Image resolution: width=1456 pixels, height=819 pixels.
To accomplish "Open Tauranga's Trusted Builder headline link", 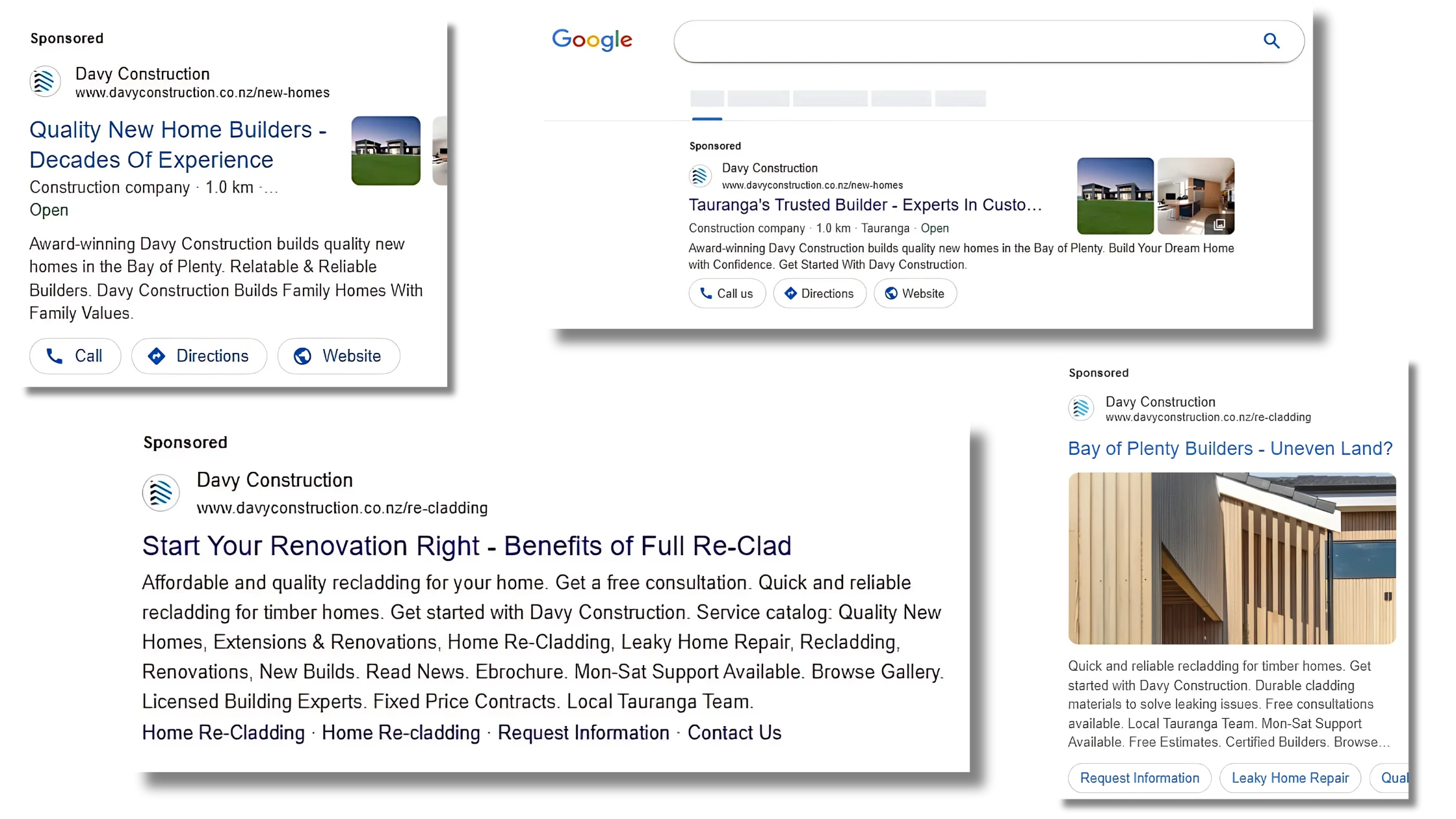I will coord(864,205).
